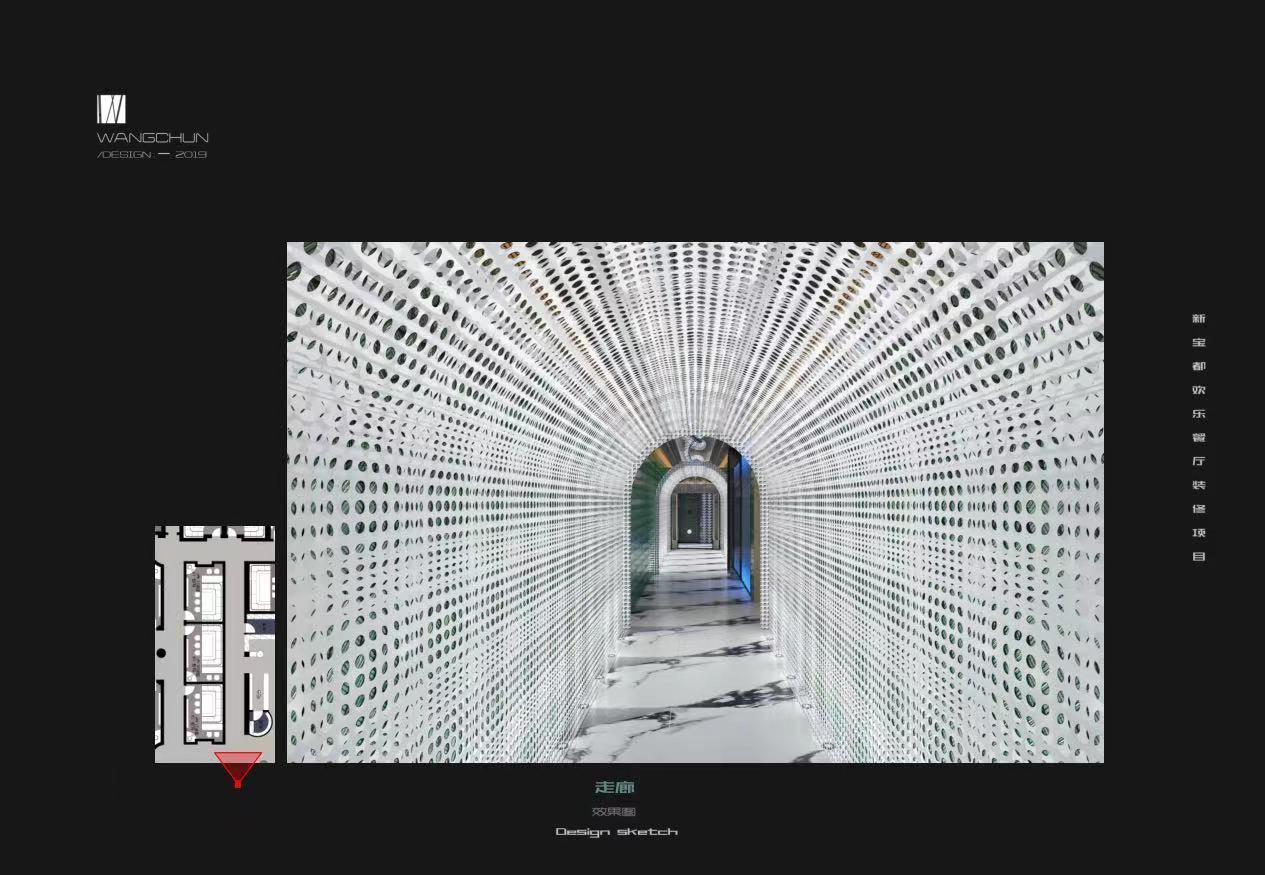
Task: Select the bottom Chinese character 目
Action: point(1198,557)
